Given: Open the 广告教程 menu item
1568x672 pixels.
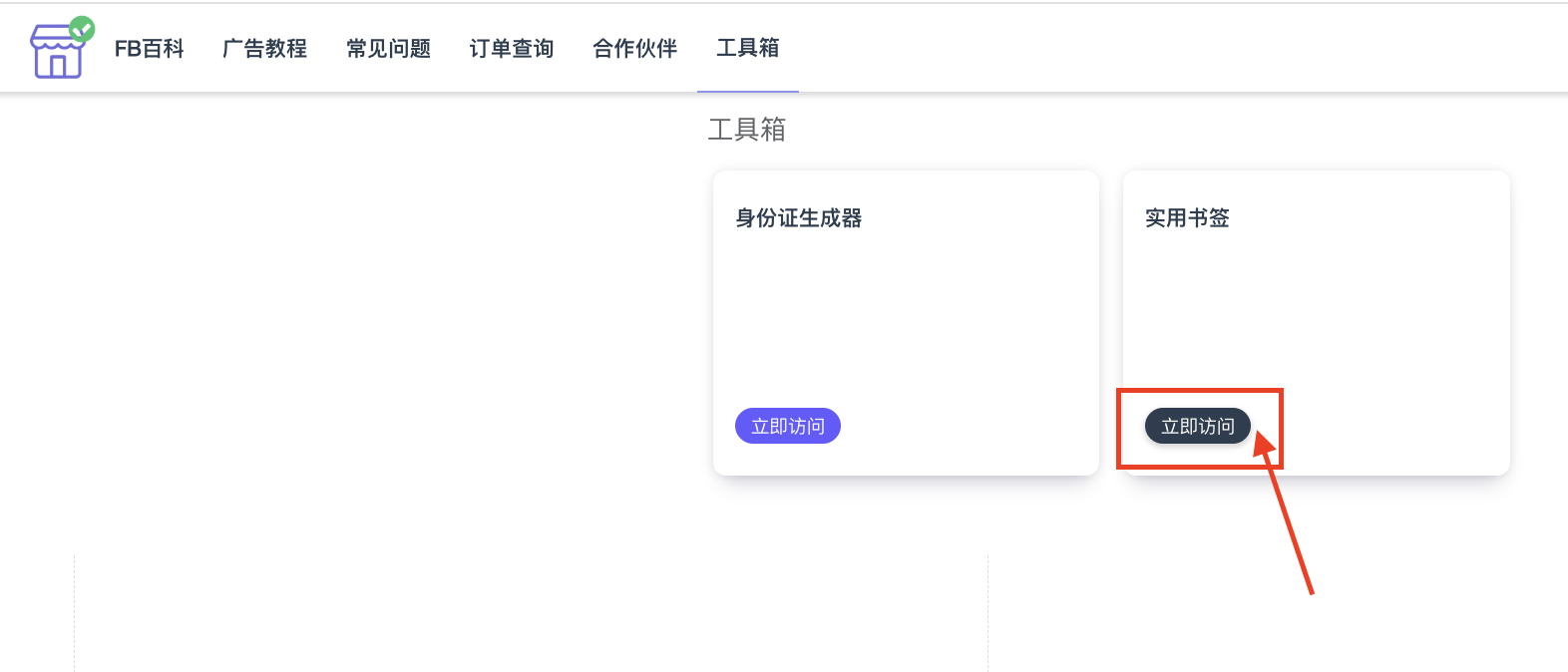Looking at the screenshot, I should [265, 48].
